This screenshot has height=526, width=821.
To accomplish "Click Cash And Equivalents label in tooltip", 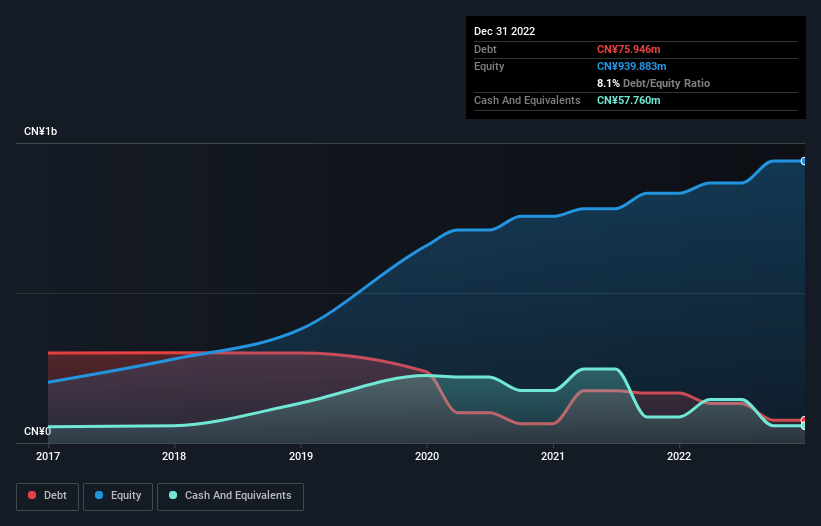I will click(x=527, y=100).
